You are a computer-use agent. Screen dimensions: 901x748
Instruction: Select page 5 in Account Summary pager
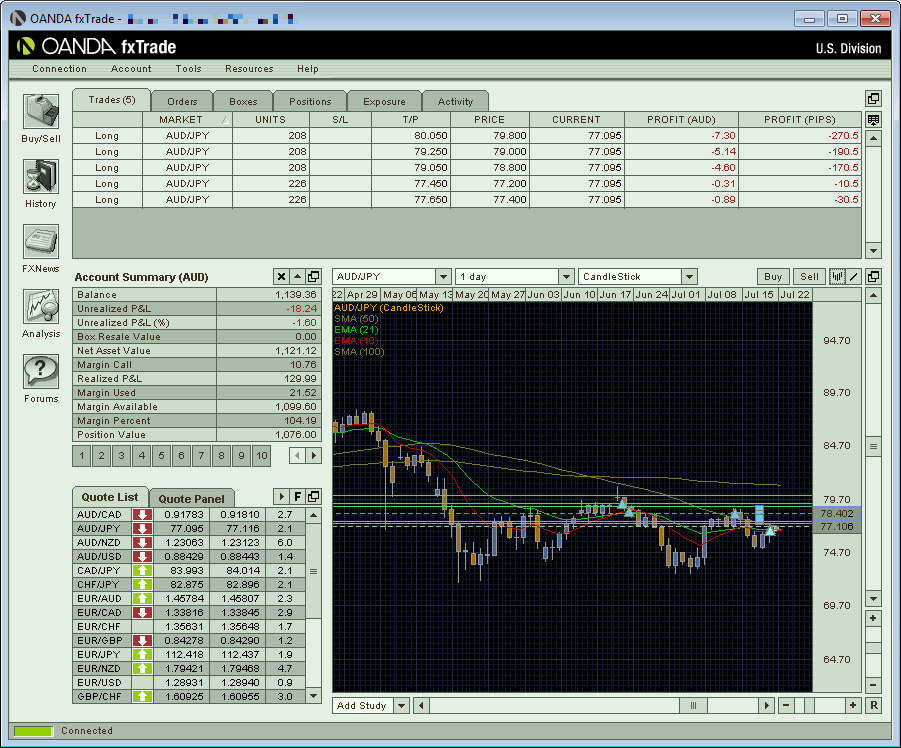[x=161, y=456]
